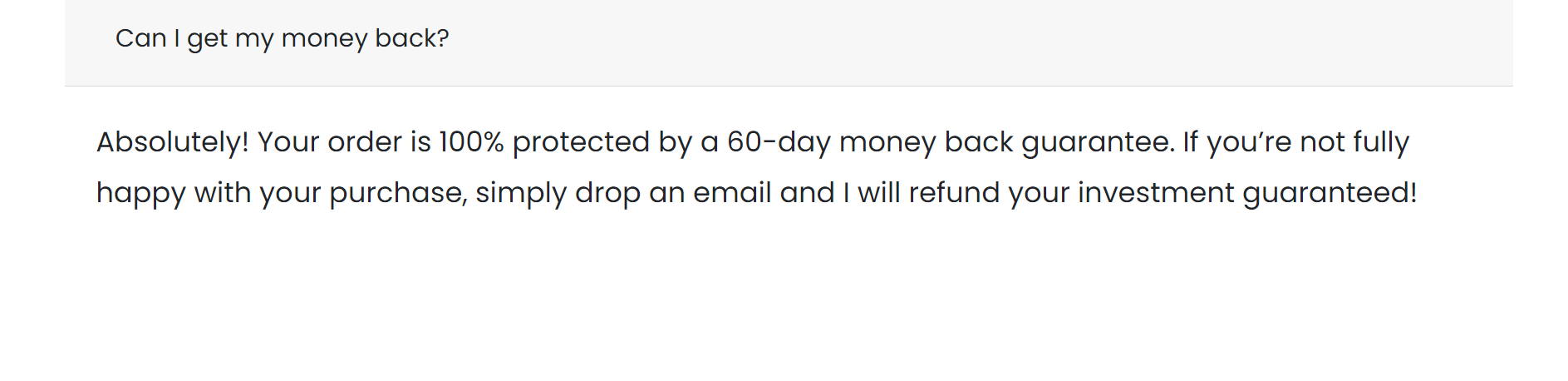Click the word 'refund' in the answer
1568x381 pixels.
(954, 193)
